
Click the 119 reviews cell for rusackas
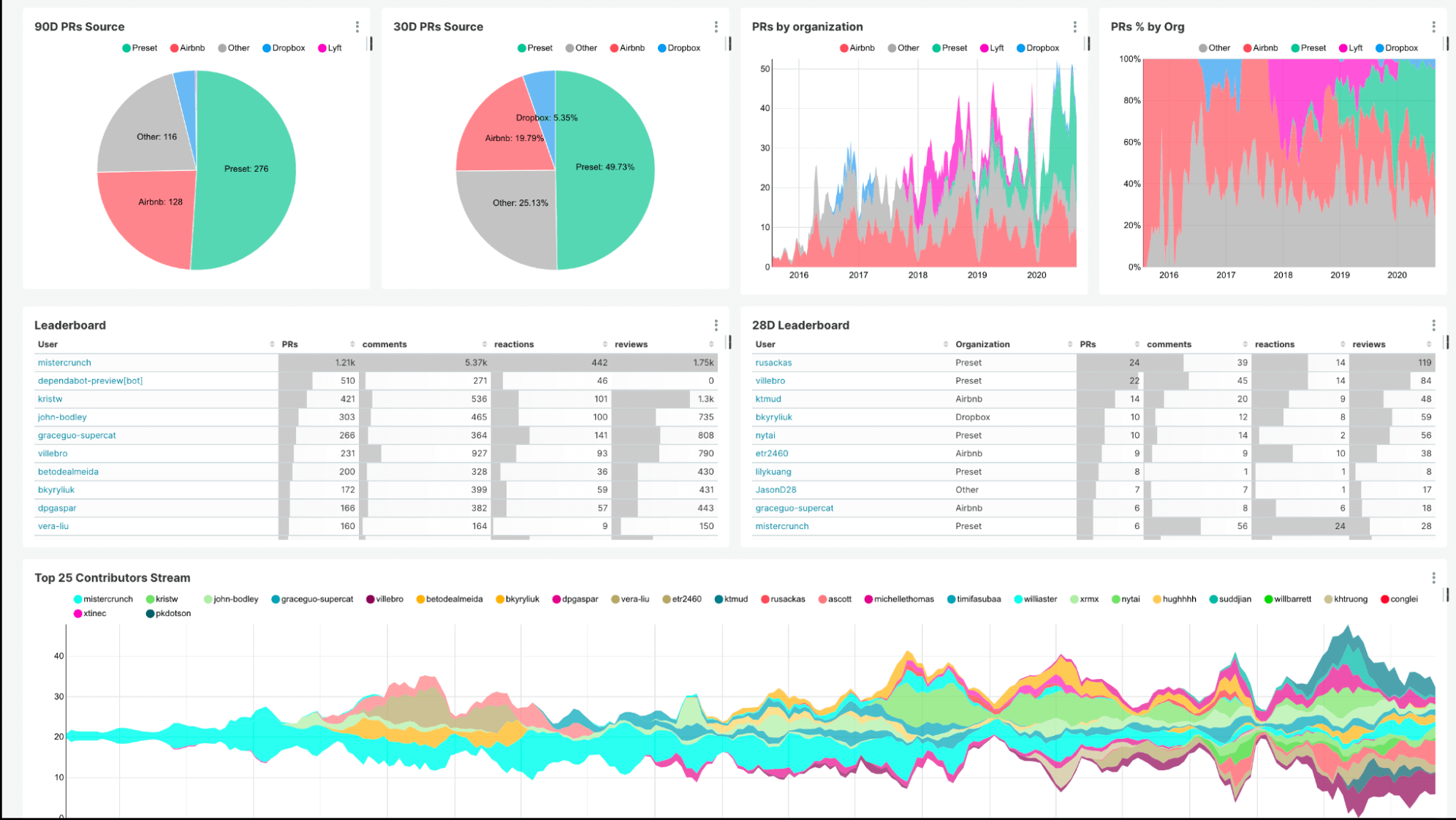click(x=1392, y=362)
